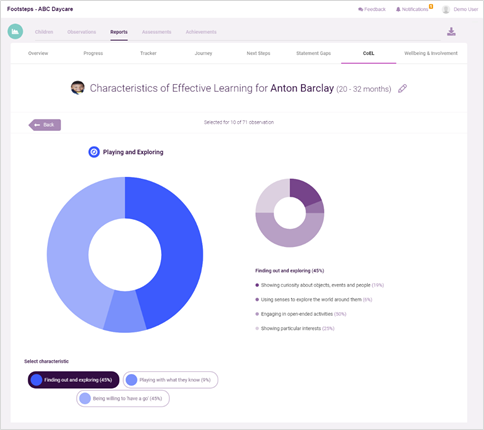Open the Assessments section
The image size is (484, 430).
pos(156,32)
